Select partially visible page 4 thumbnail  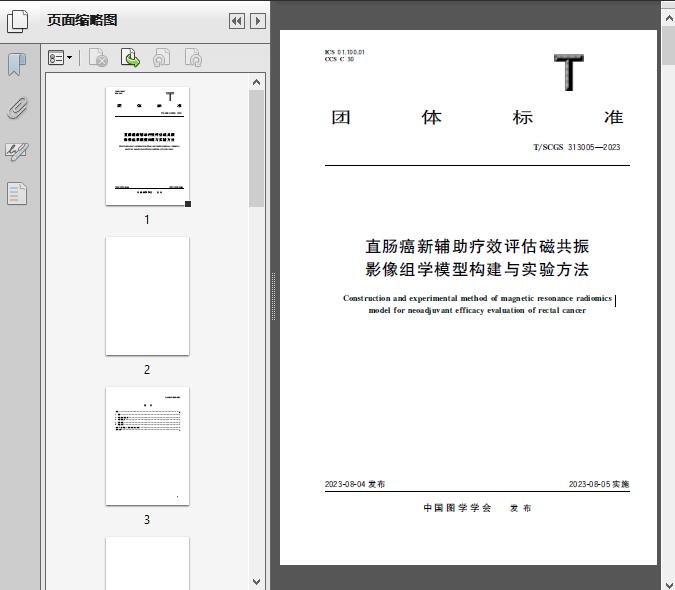tap(147, 563)
